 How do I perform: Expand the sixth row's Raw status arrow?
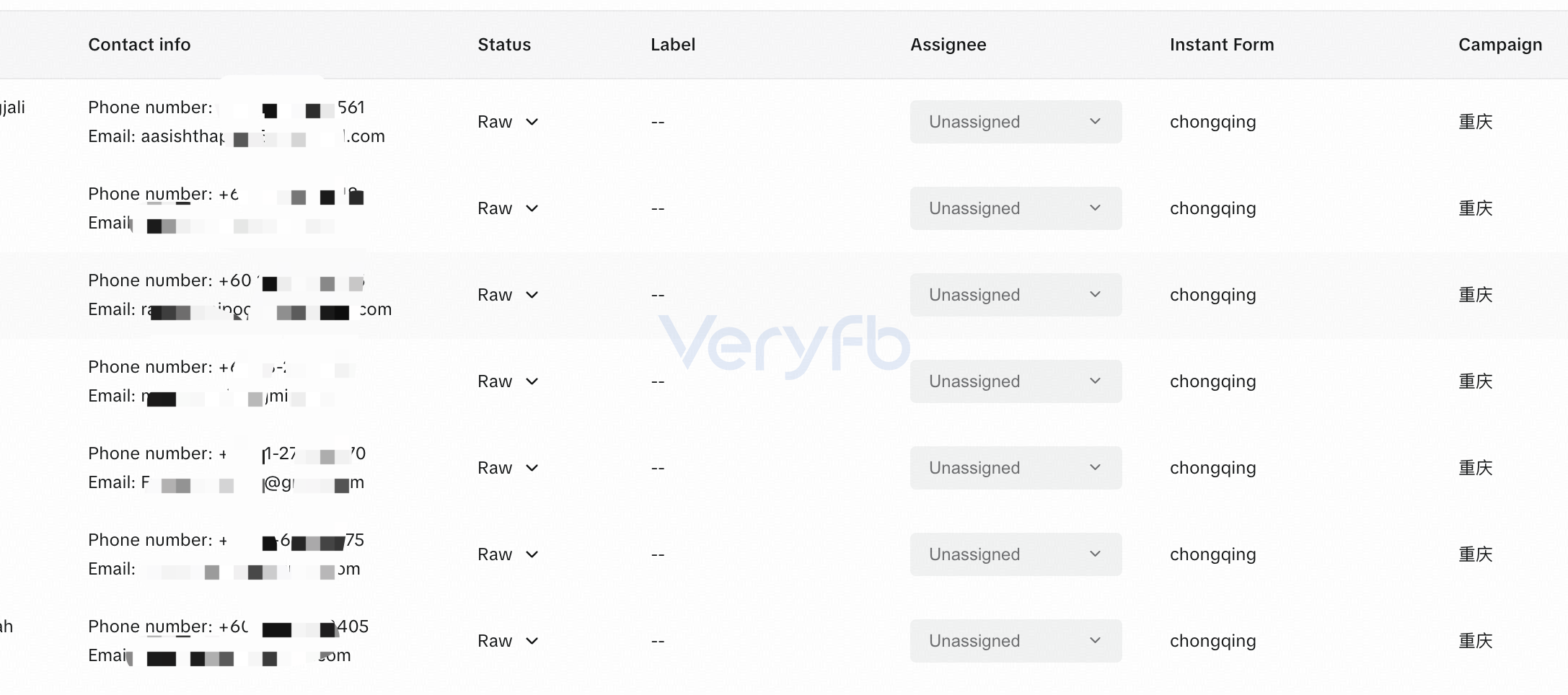pyautogui.click(x=532, y=554)
